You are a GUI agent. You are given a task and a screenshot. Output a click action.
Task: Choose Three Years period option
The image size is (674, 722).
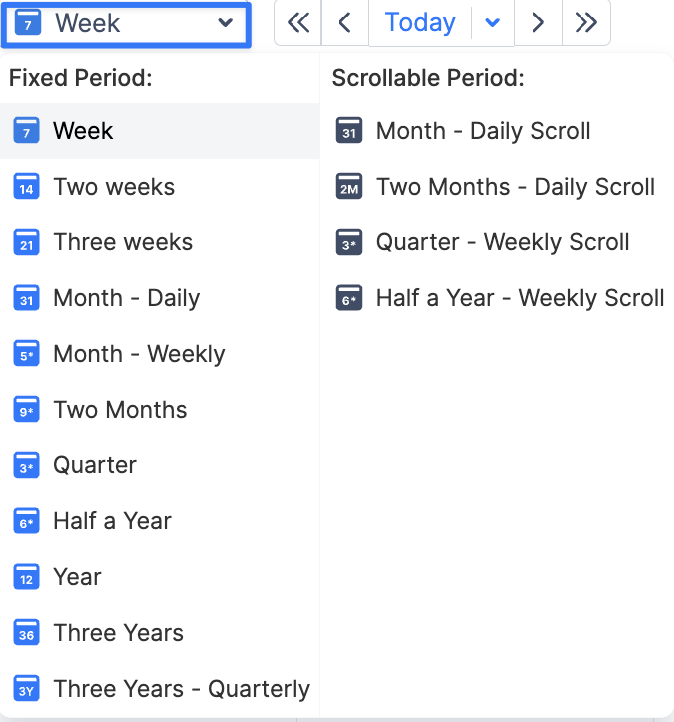click(118, 633)
